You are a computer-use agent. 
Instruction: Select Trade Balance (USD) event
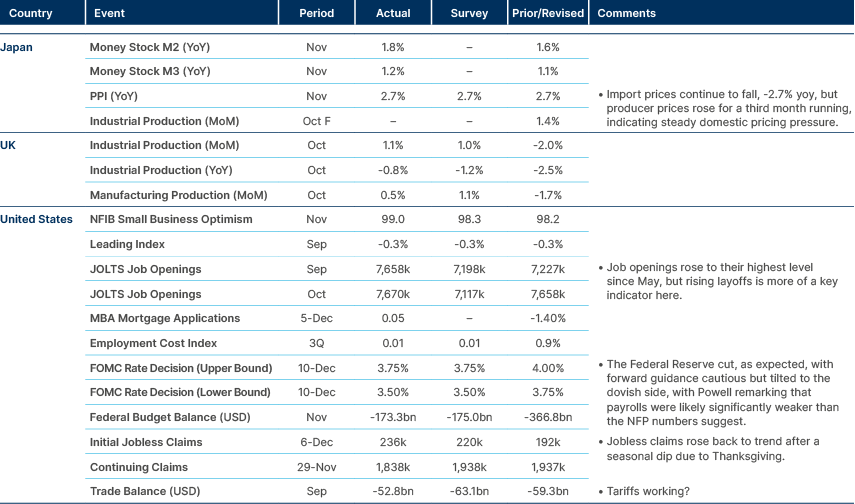click(145, 491)
